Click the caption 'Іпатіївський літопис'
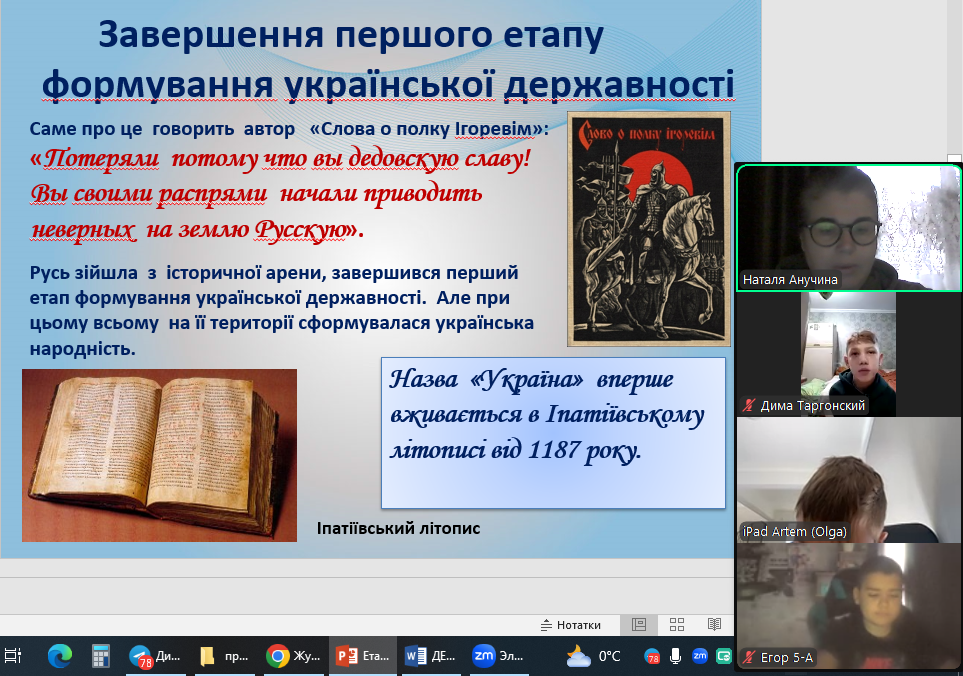 [399, 528]
